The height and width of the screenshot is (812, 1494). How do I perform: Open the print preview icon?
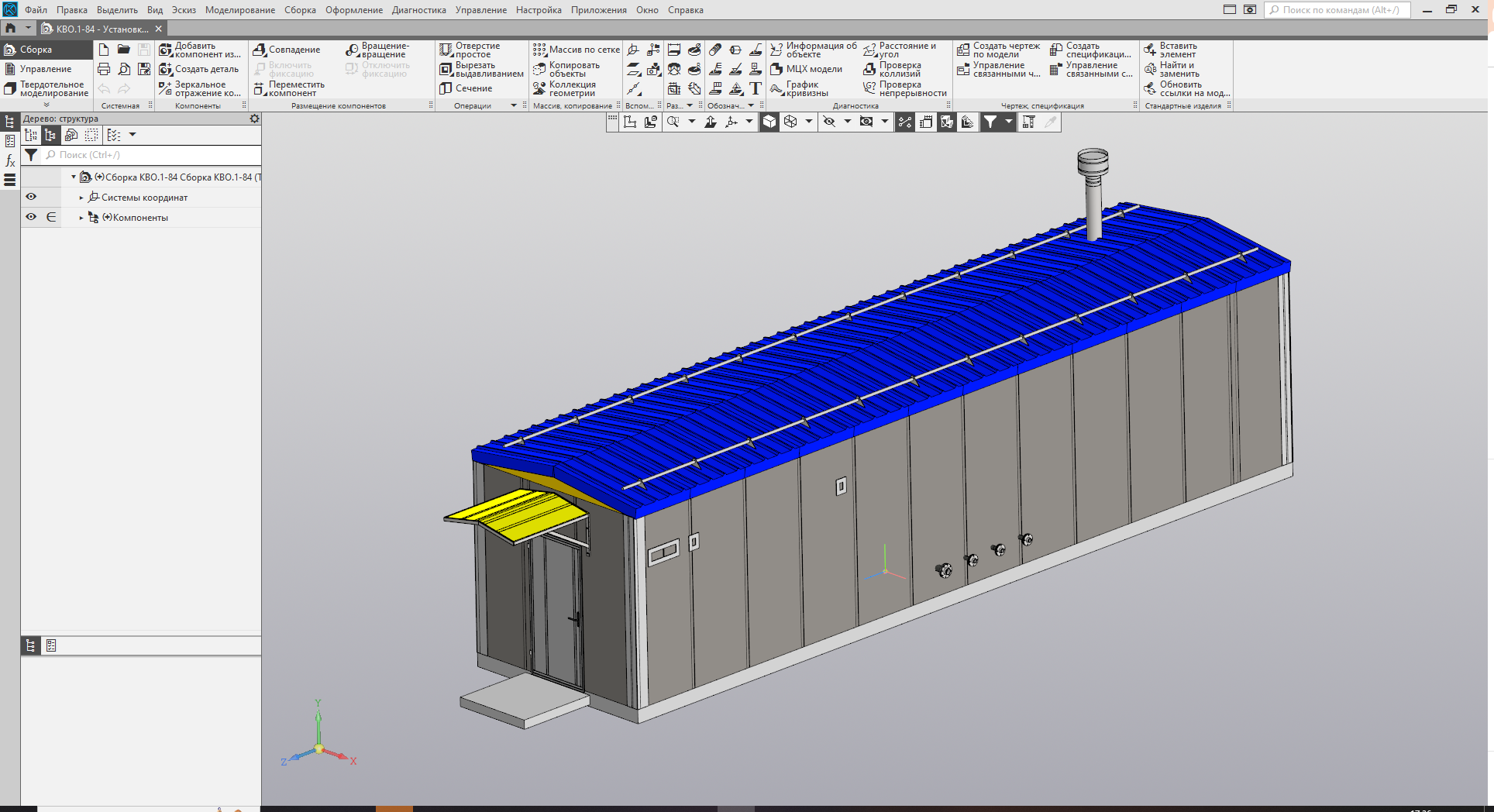point(124,70)
